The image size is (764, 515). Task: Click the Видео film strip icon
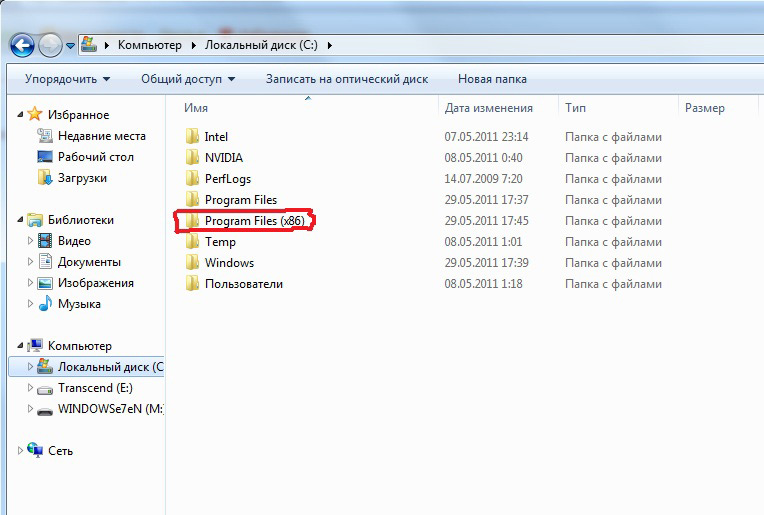(x=45, y=240)
